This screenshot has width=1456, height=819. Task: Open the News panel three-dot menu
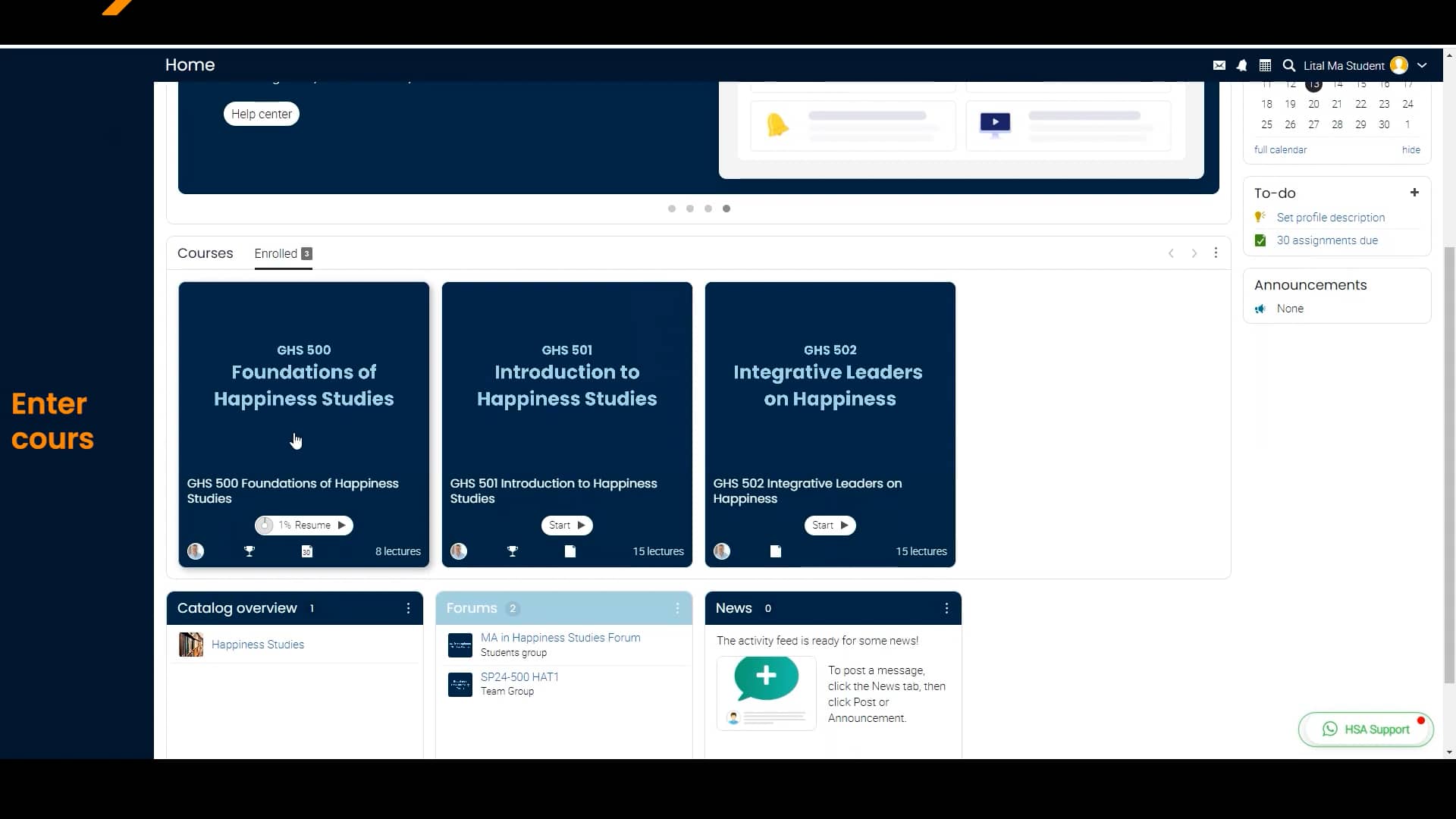(946, 608)
